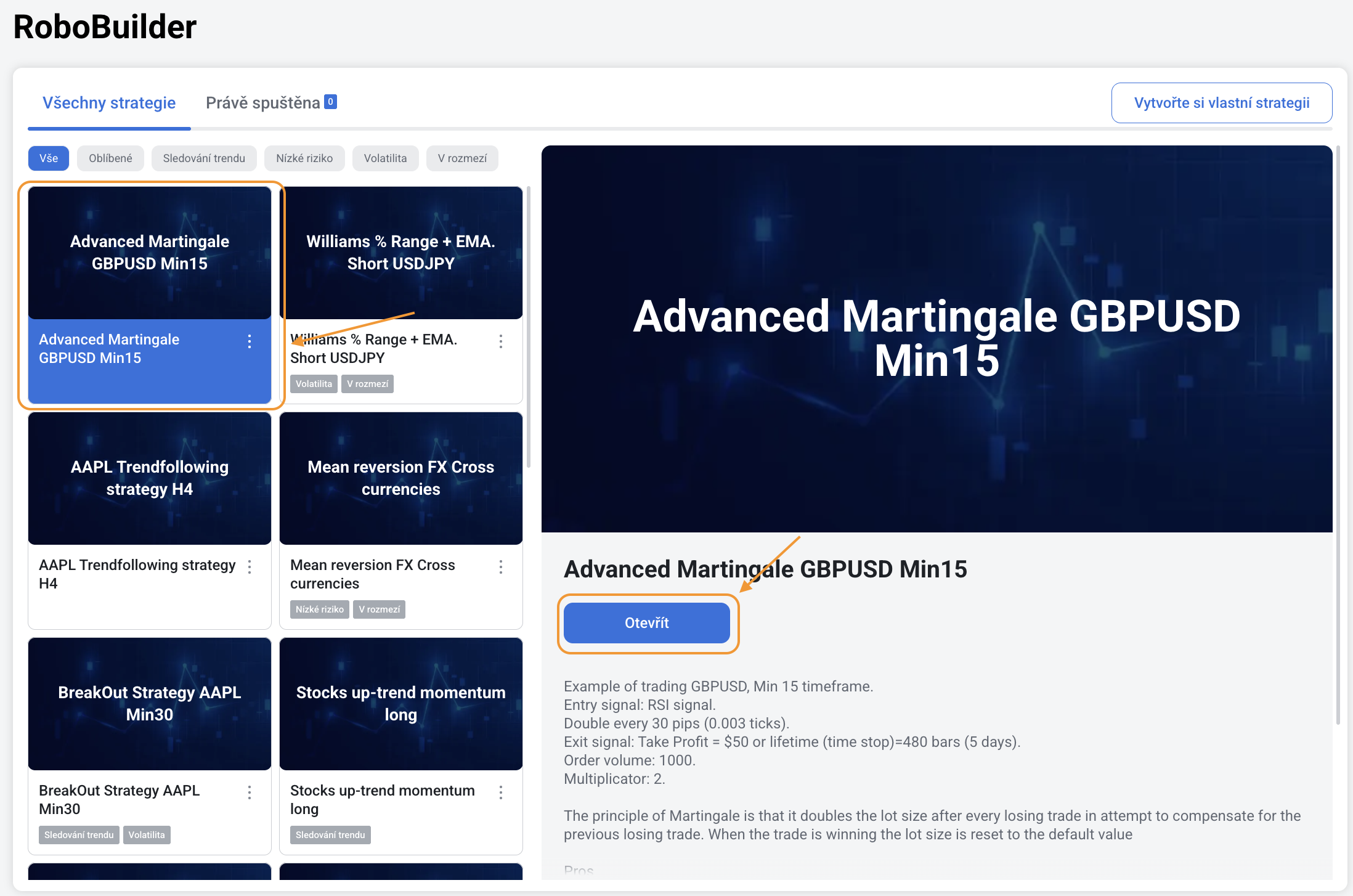This screenshot has width=1353, height=896.
Task: Open the Všechny strategie tab
Action: (x=109, y=103)
